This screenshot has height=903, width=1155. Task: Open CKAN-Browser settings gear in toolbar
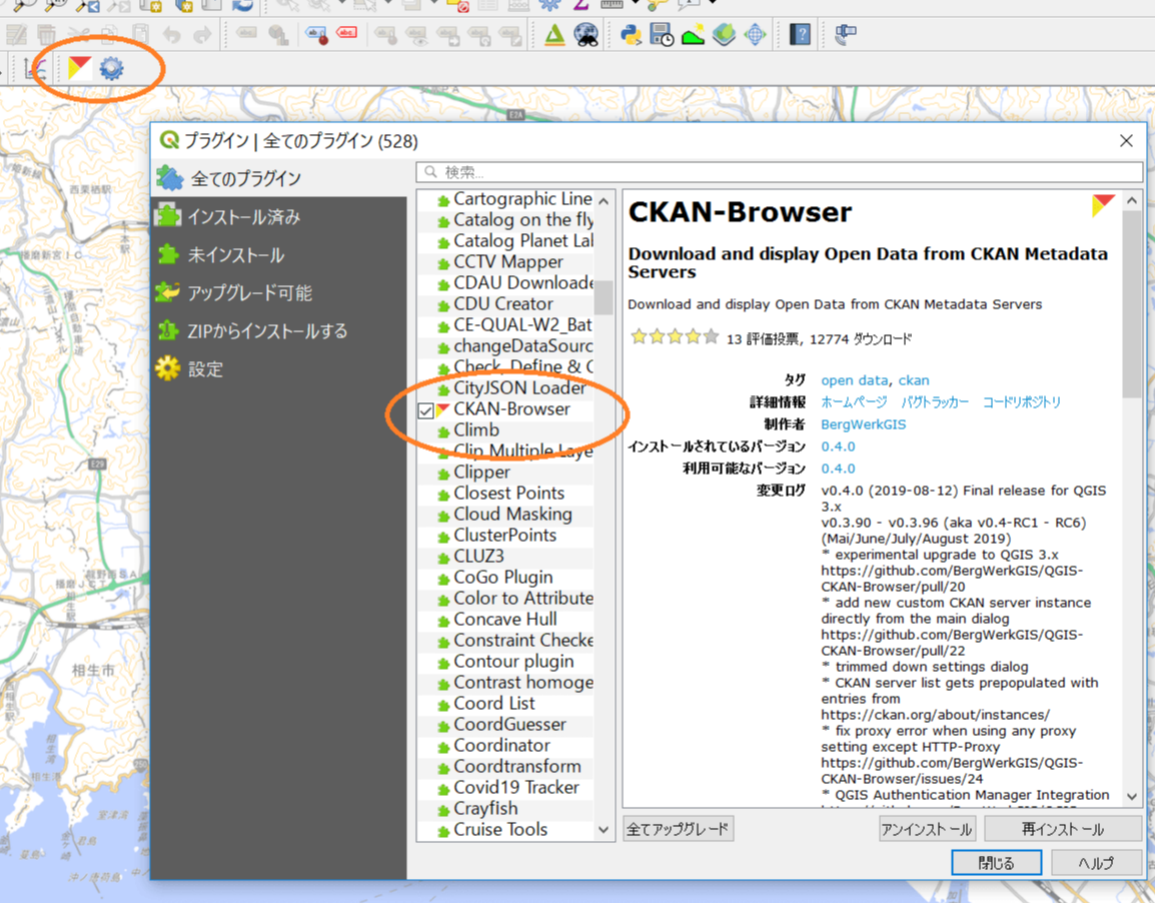click(111, 68)
